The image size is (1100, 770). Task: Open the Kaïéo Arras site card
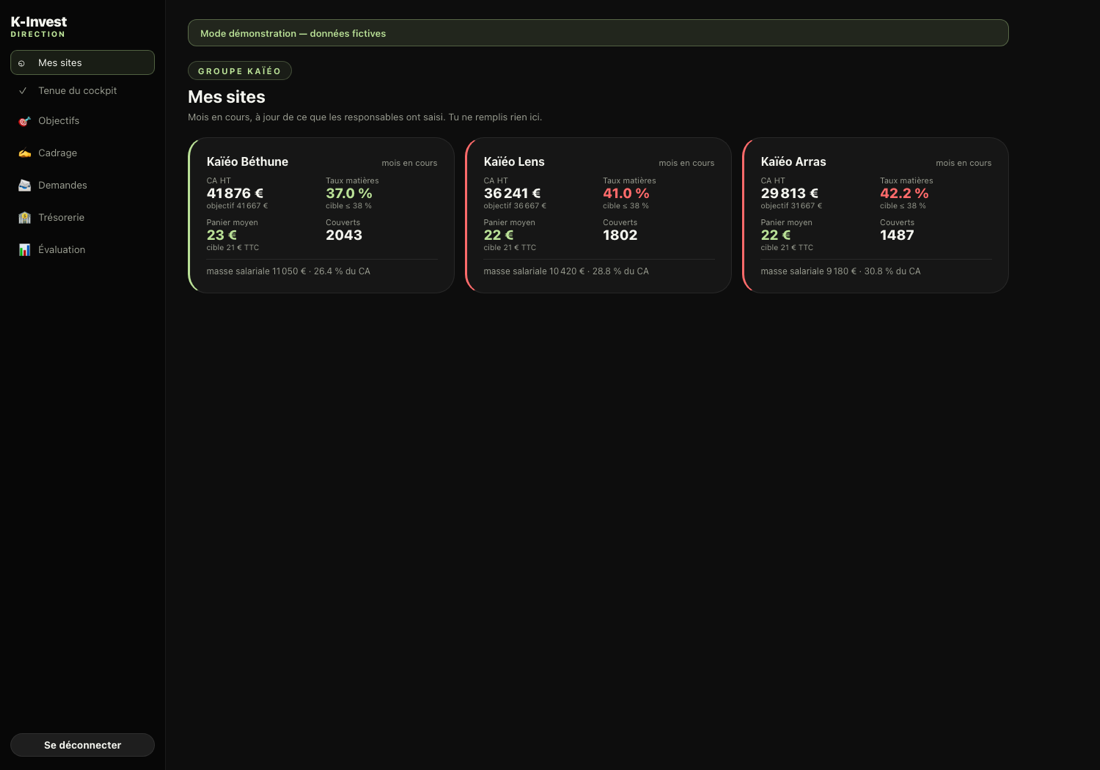coord(876,215)
